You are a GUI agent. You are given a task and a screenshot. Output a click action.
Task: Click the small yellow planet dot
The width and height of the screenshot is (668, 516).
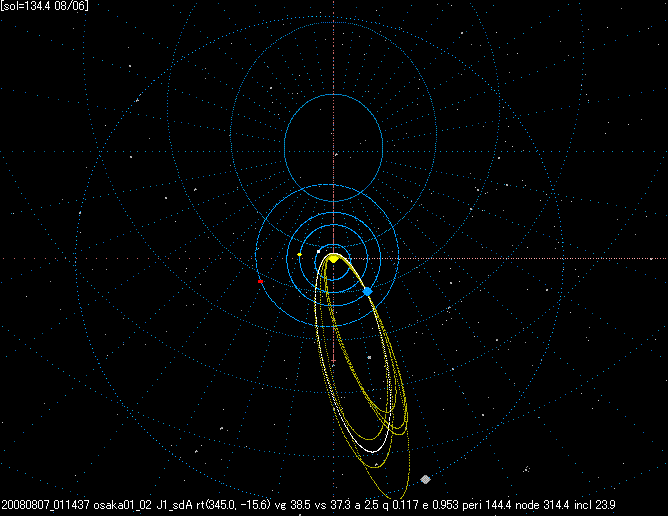click(299, 255)
